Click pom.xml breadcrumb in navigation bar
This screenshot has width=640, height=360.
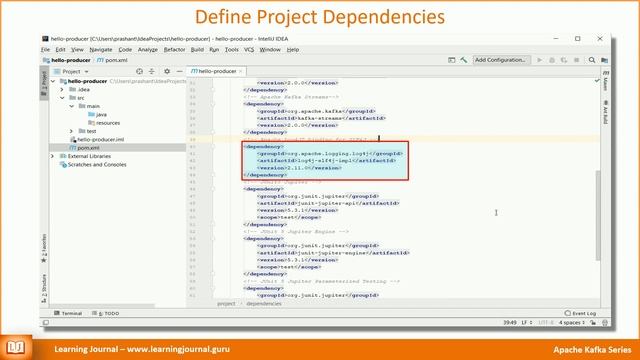[113, 60]
